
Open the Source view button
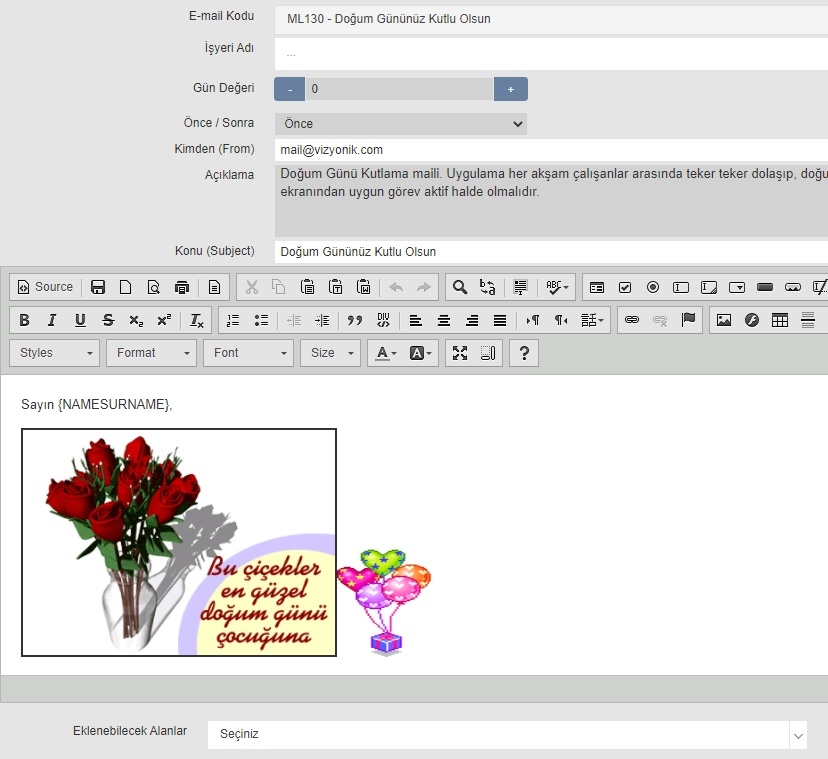coord(45,287)
